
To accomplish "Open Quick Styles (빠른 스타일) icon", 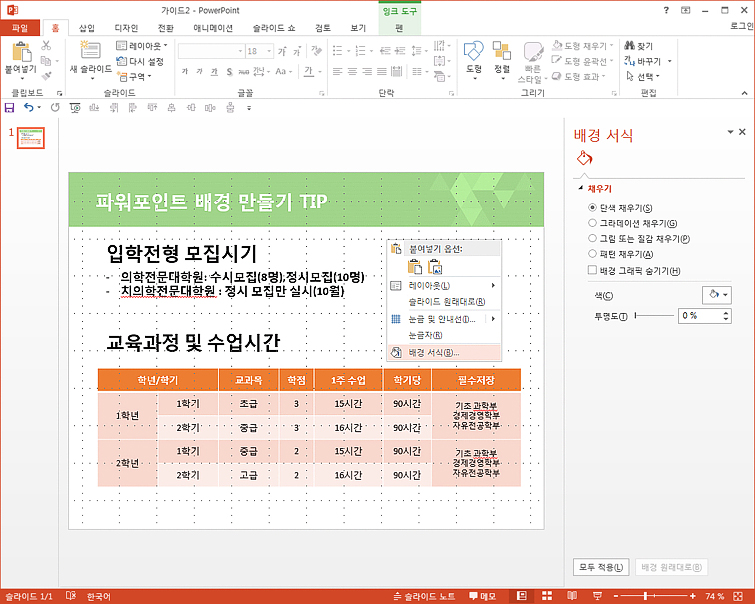I will [x=533, y=52].
